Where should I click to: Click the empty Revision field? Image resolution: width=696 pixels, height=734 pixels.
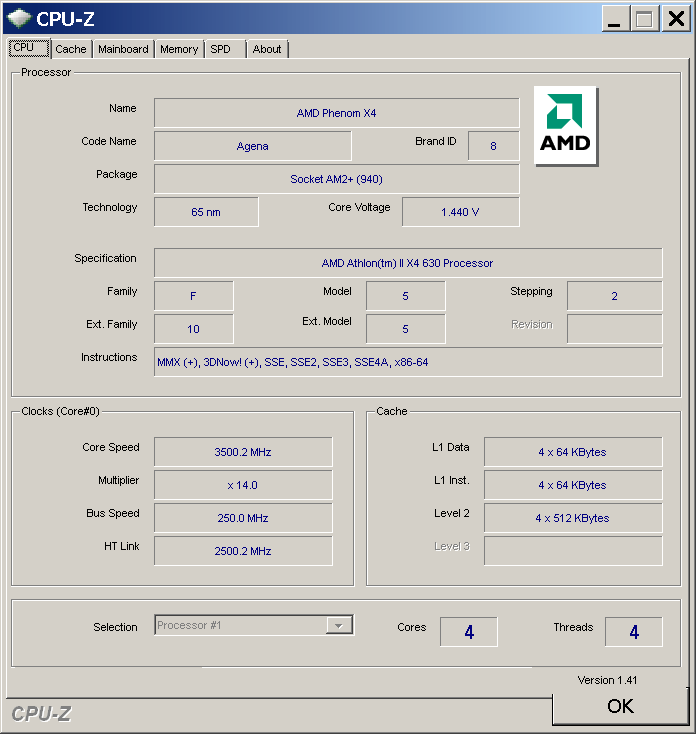615,329
